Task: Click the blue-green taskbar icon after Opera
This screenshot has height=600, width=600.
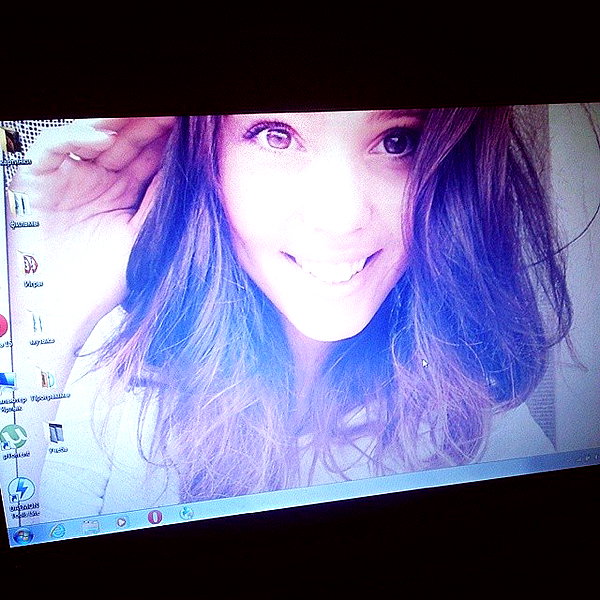Action: 186,513
